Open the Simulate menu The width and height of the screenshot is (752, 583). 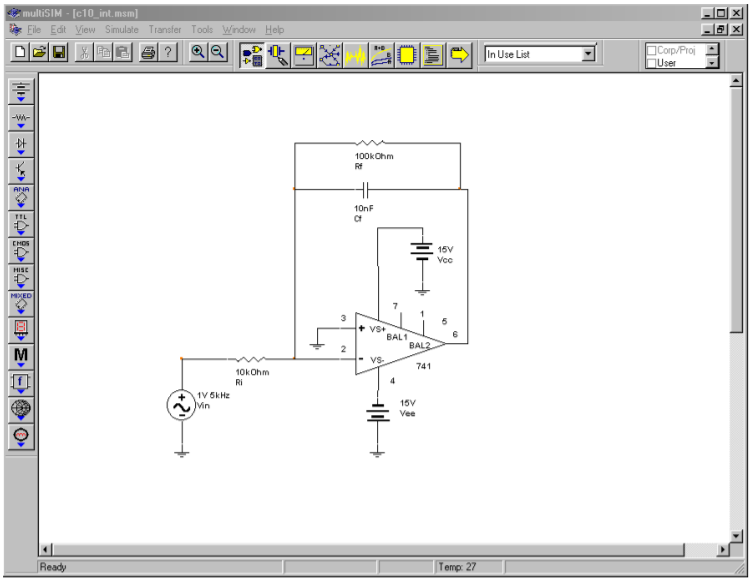coord(122,30)
